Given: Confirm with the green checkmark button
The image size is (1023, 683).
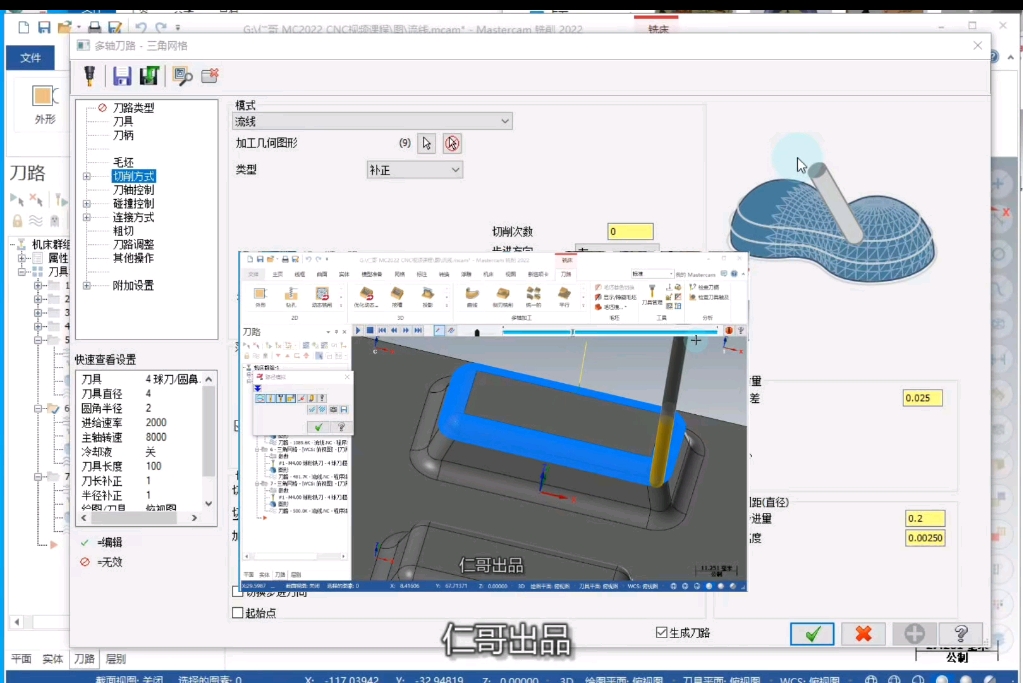Looking at the screenshot, I should (x=812, y=634).
